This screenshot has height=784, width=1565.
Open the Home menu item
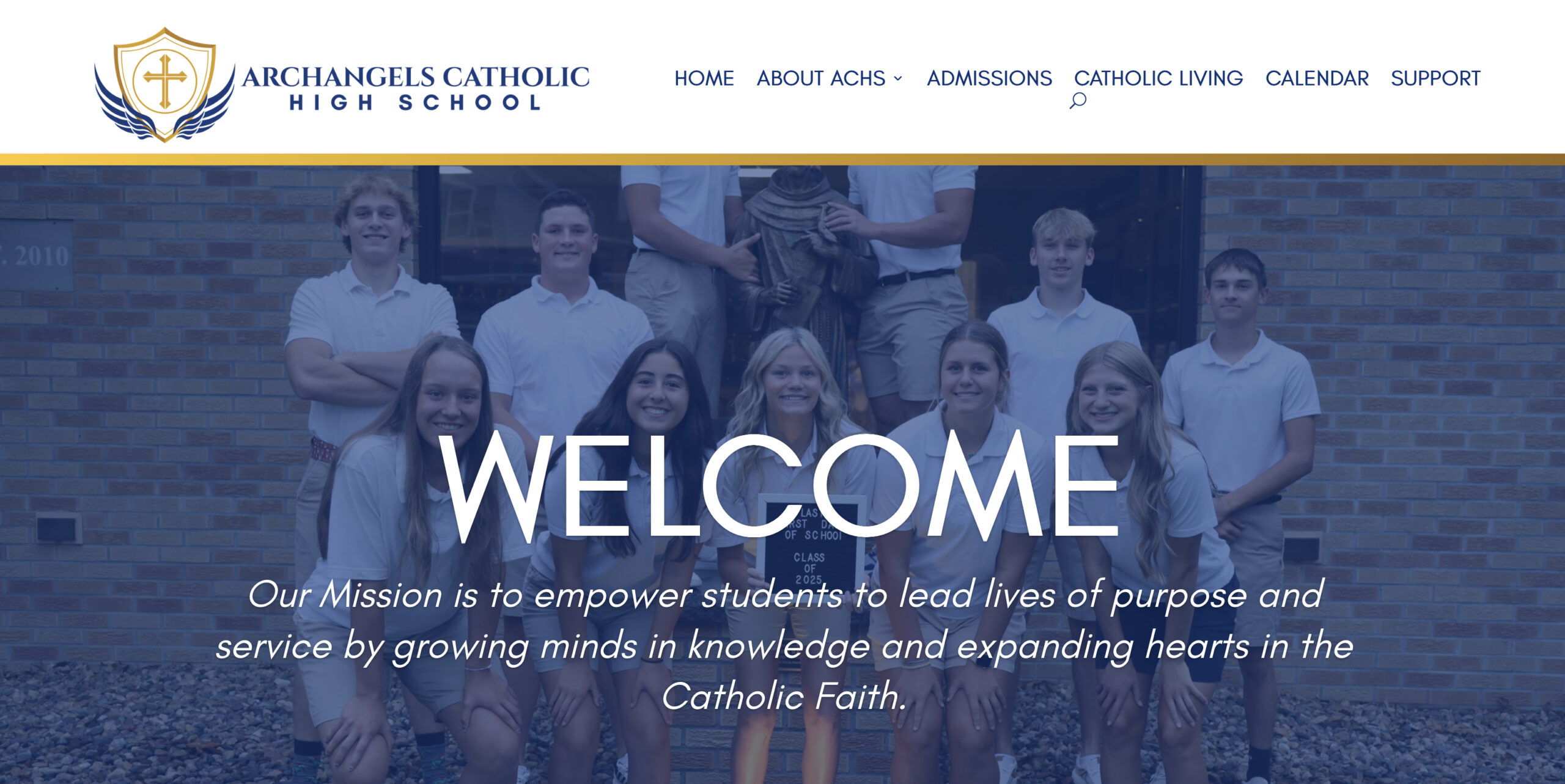pos(704,78)
